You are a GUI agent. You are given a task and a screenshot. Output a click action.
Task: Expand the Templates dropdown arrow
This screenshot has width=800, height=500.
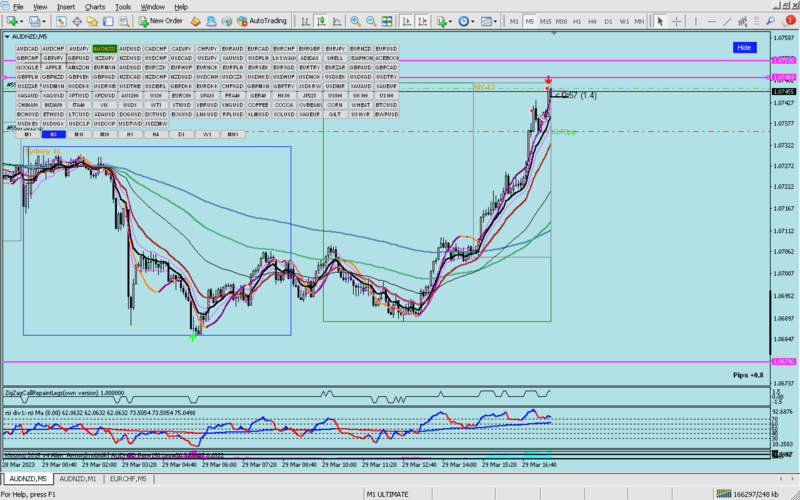coord(495,21)
